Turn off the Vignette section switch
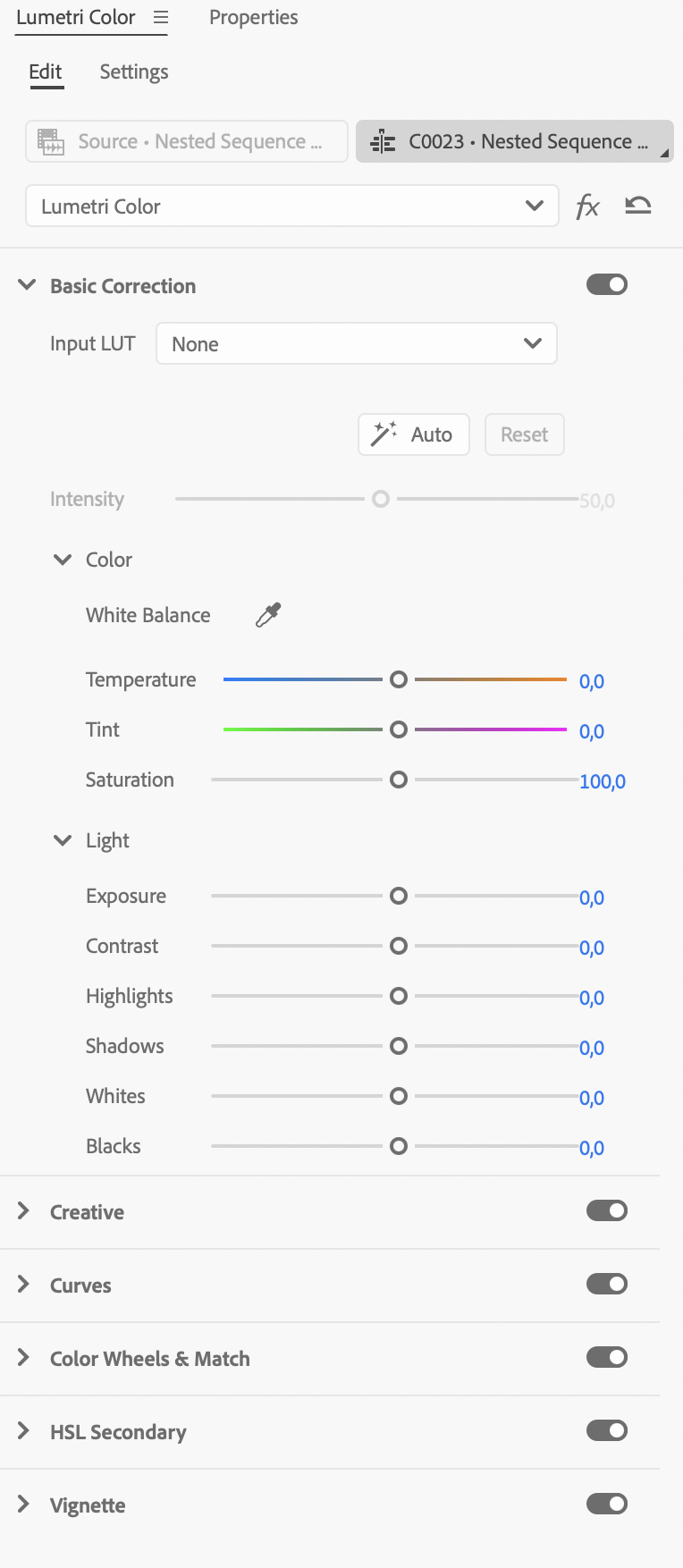 coord(607,1505)
